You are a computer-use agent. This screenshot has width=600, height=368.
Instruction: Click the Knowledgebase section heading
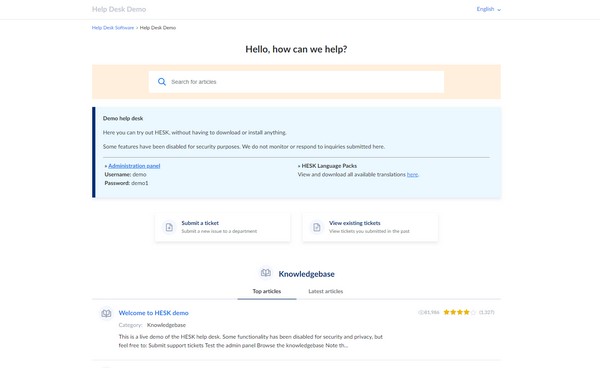pos(307,274)
